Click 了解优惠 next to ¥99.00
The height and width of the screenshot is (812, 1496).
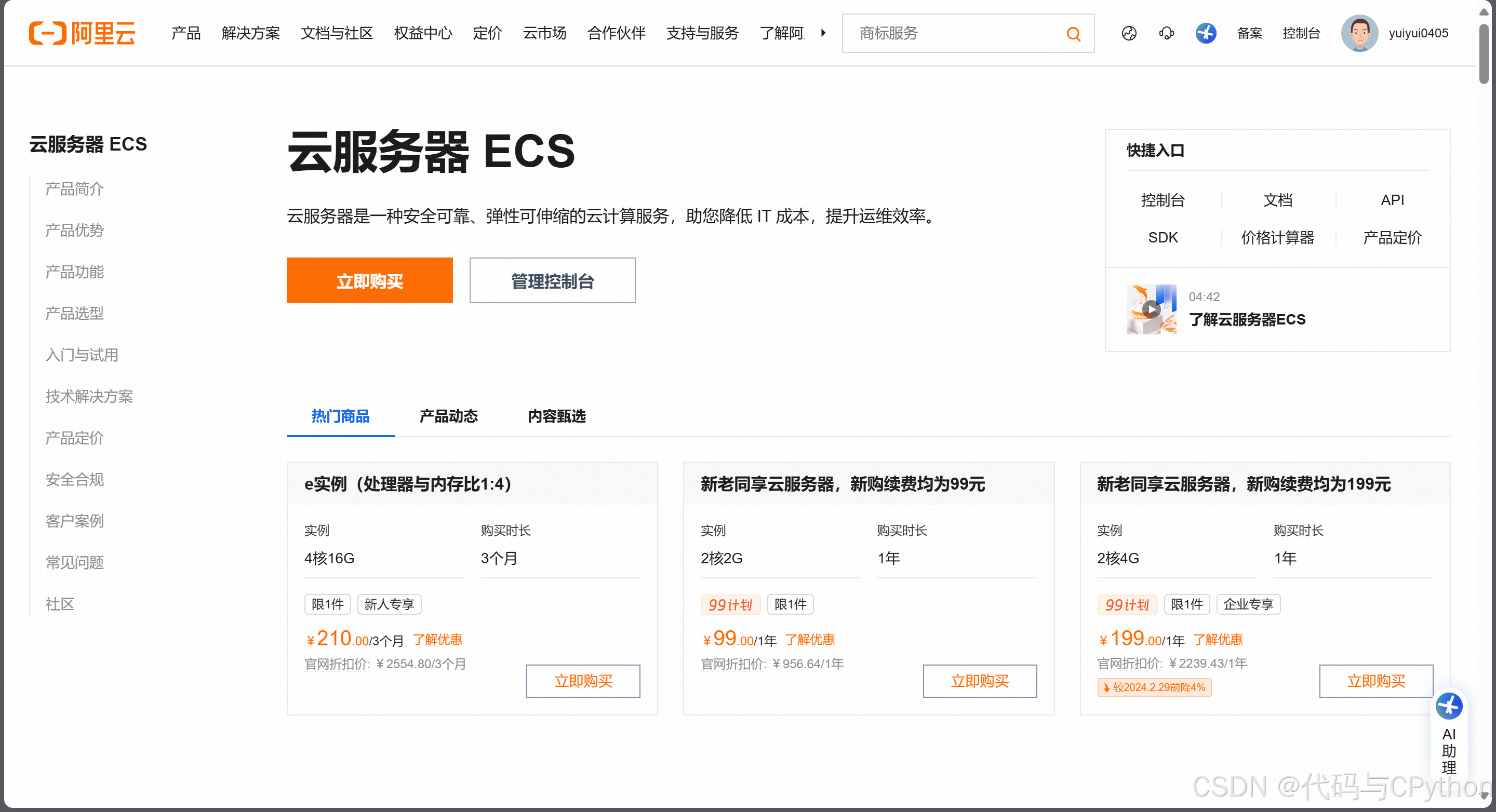click(x=810, y=640)
